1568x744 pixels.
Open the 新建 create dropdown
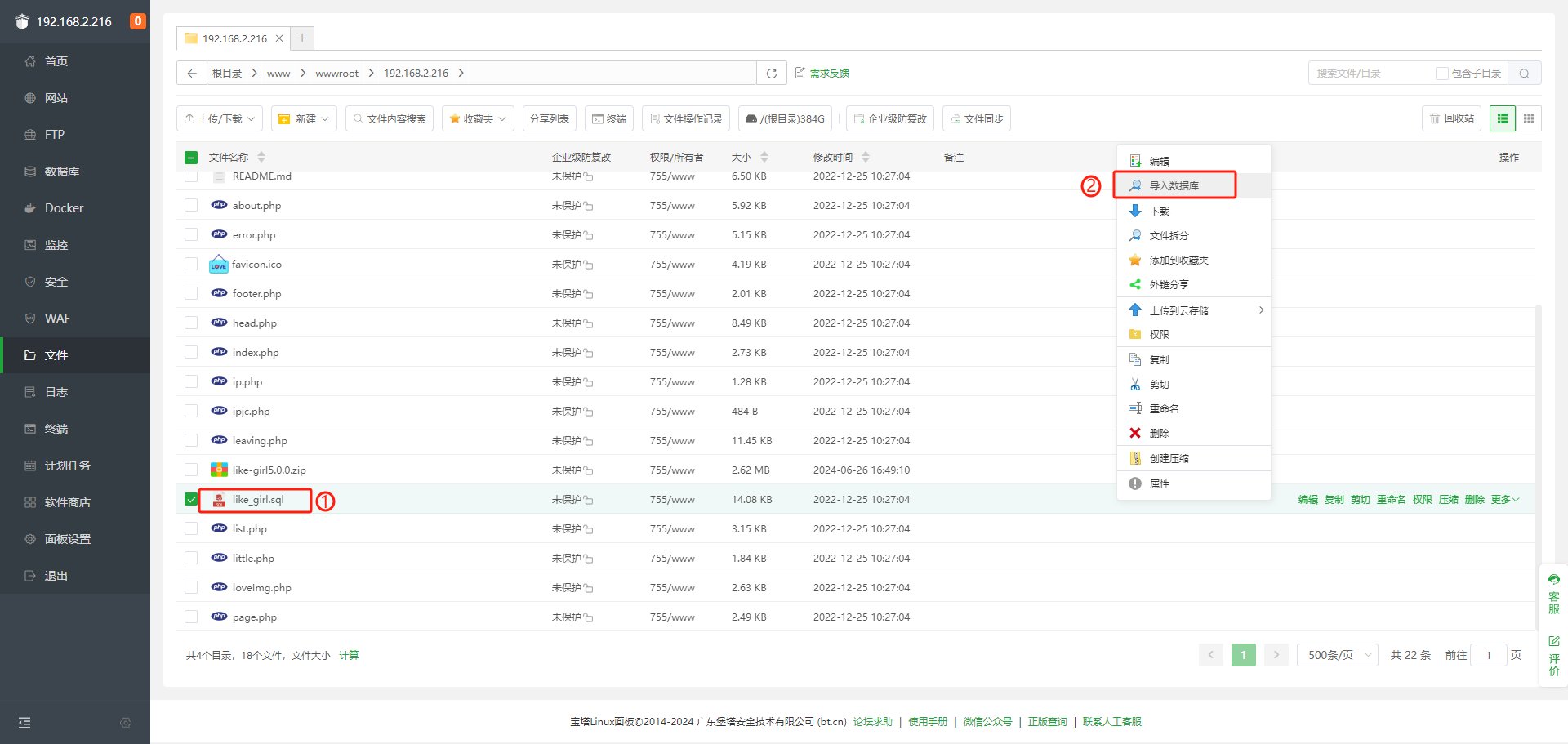click(304, 118)
